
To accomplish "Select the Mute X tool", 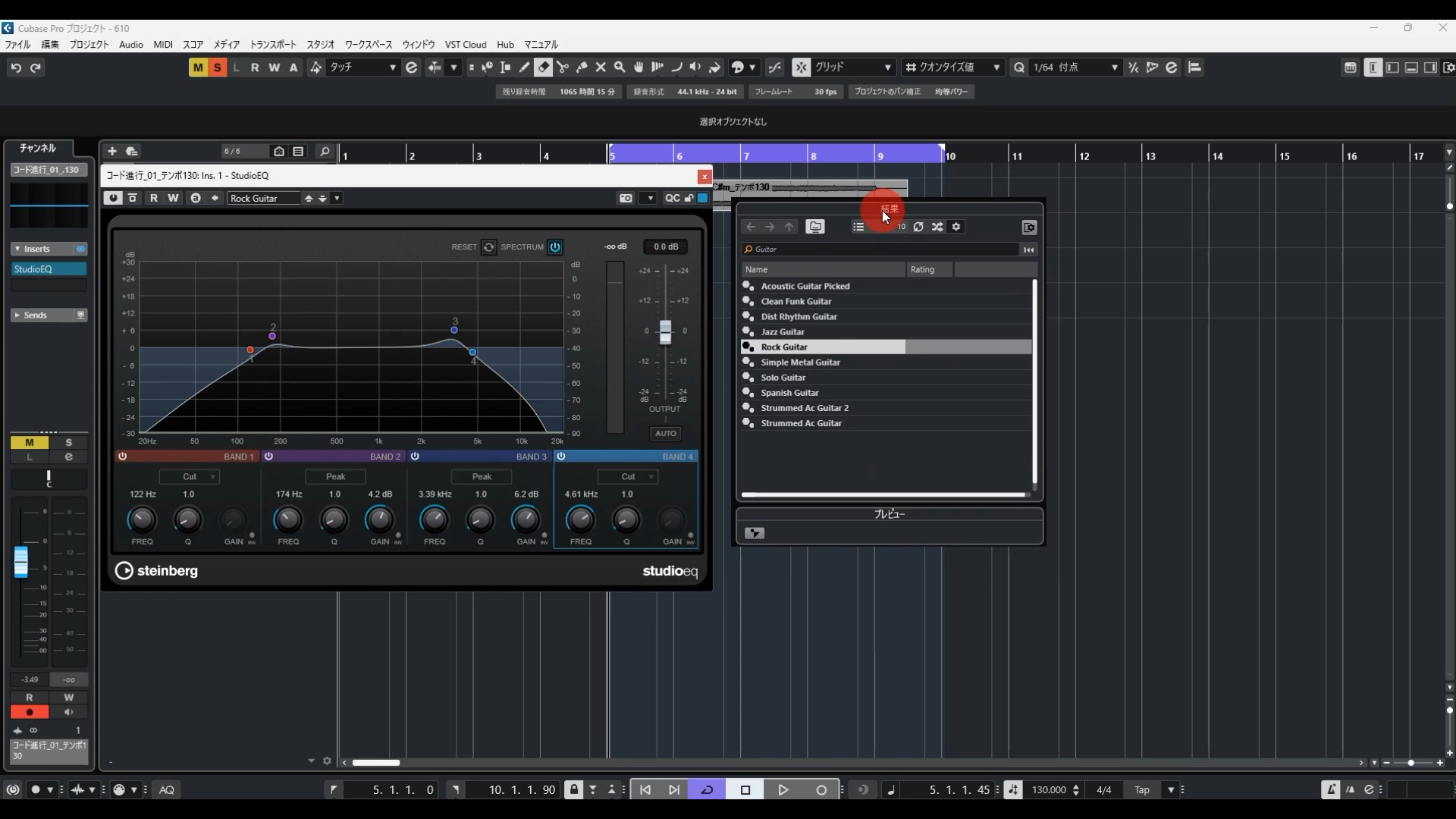I will point(601,67).
